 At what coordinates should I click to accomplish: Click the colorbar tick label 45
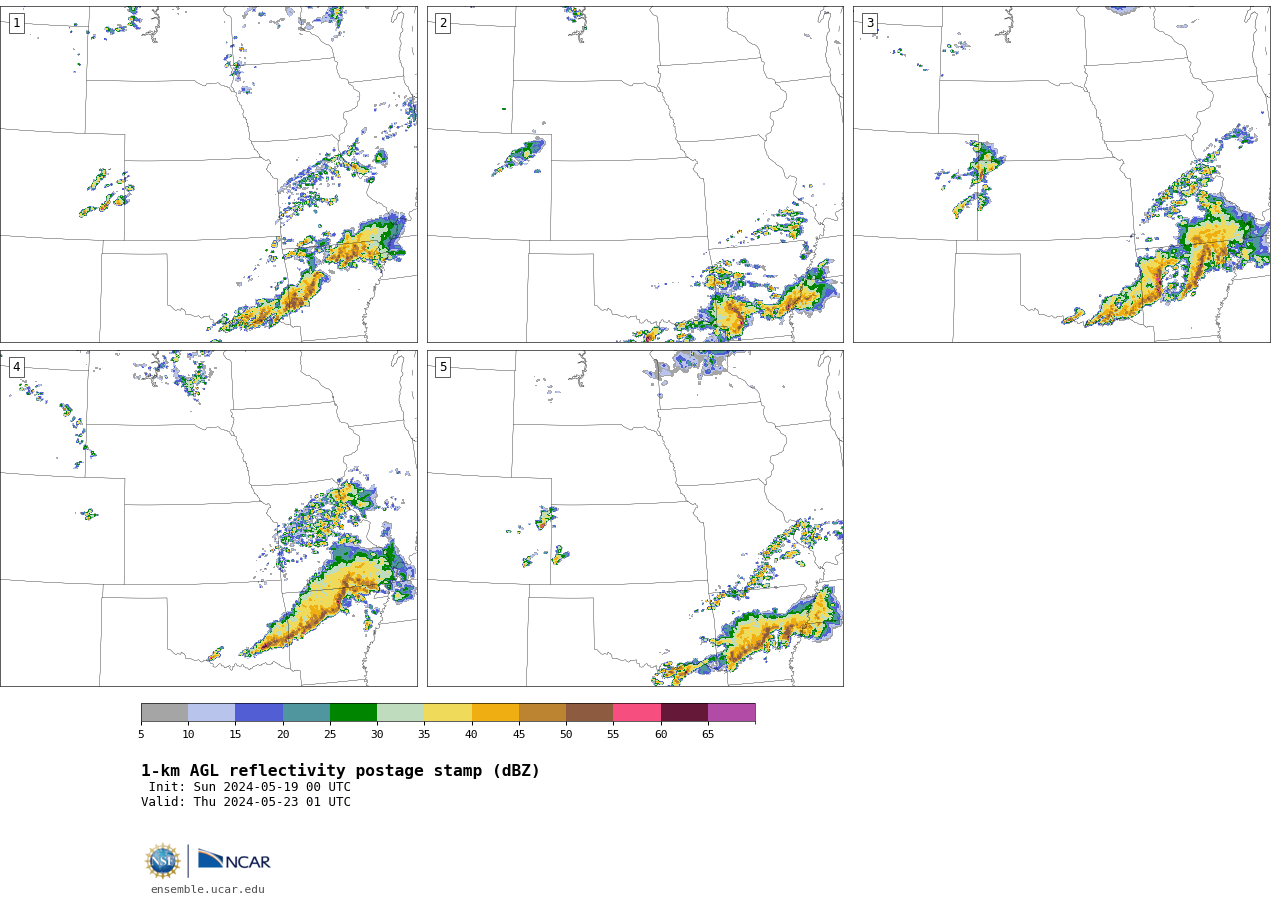click(519, 735)
